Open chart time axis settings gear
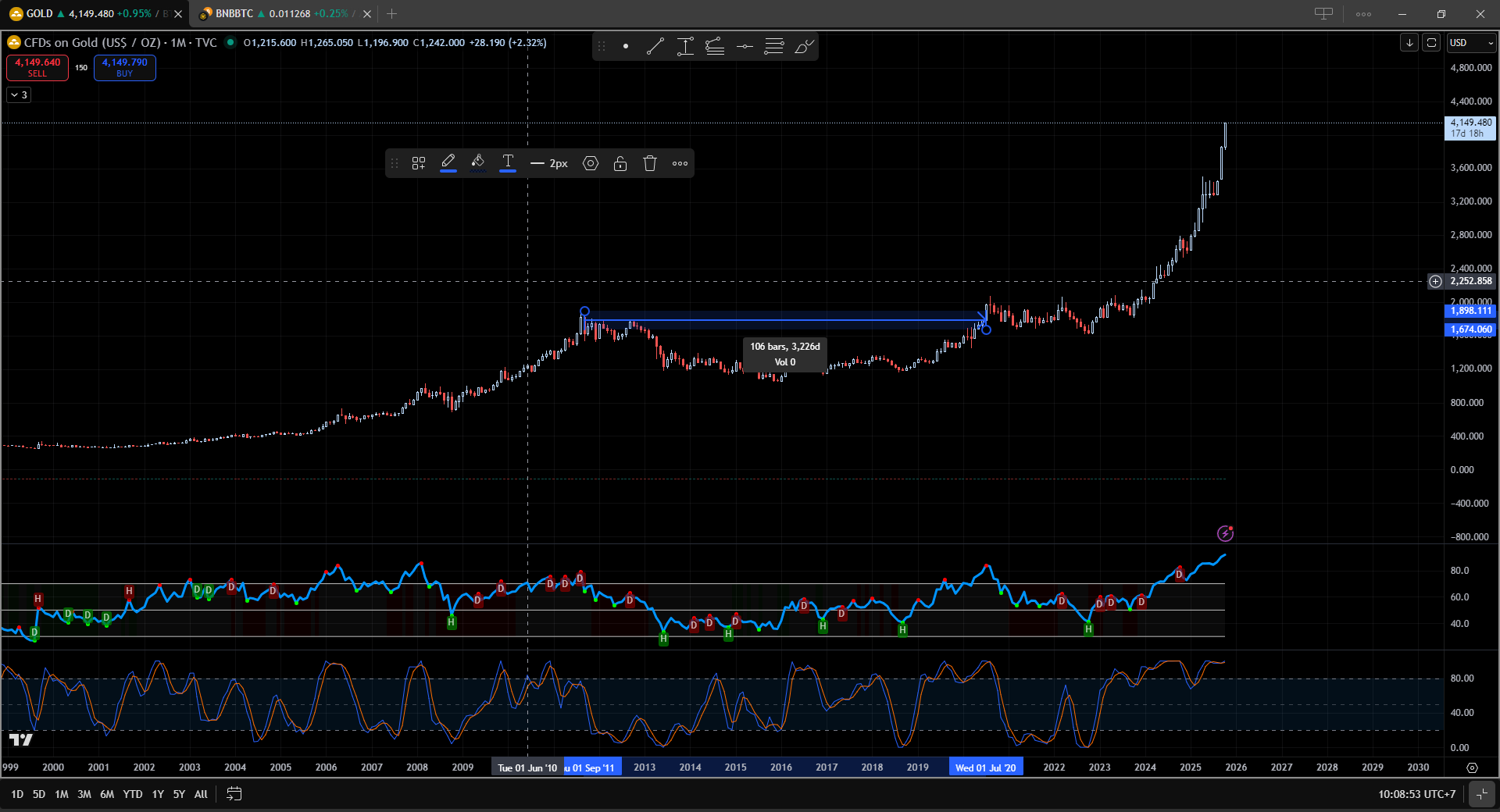This screenshot has width=1500, height=812. pyautogui.click(x=1472, y=767)
